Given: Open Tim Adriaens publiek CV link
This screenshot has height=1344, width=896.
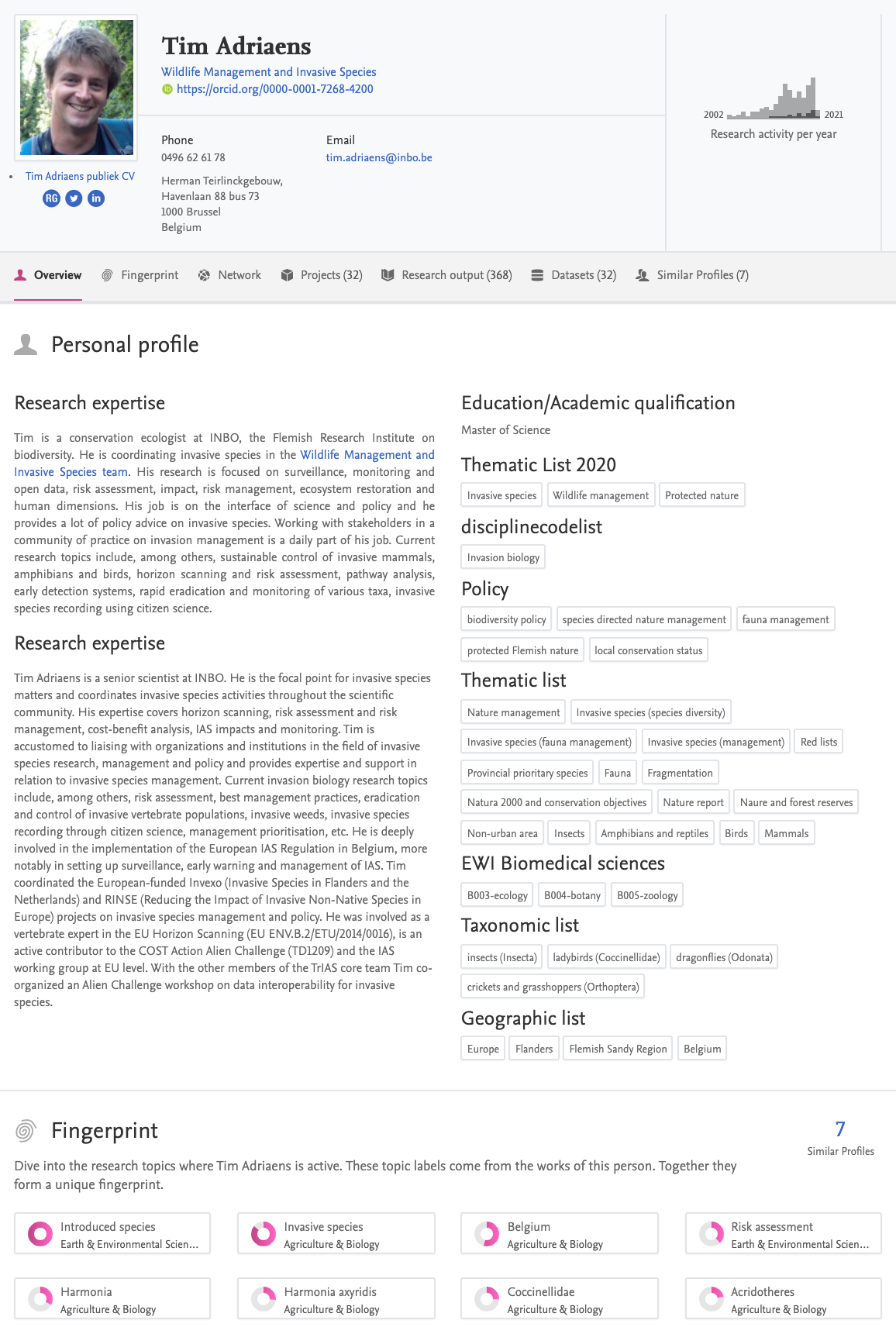Looking at the screenshot, I should [x=80, y=176].
